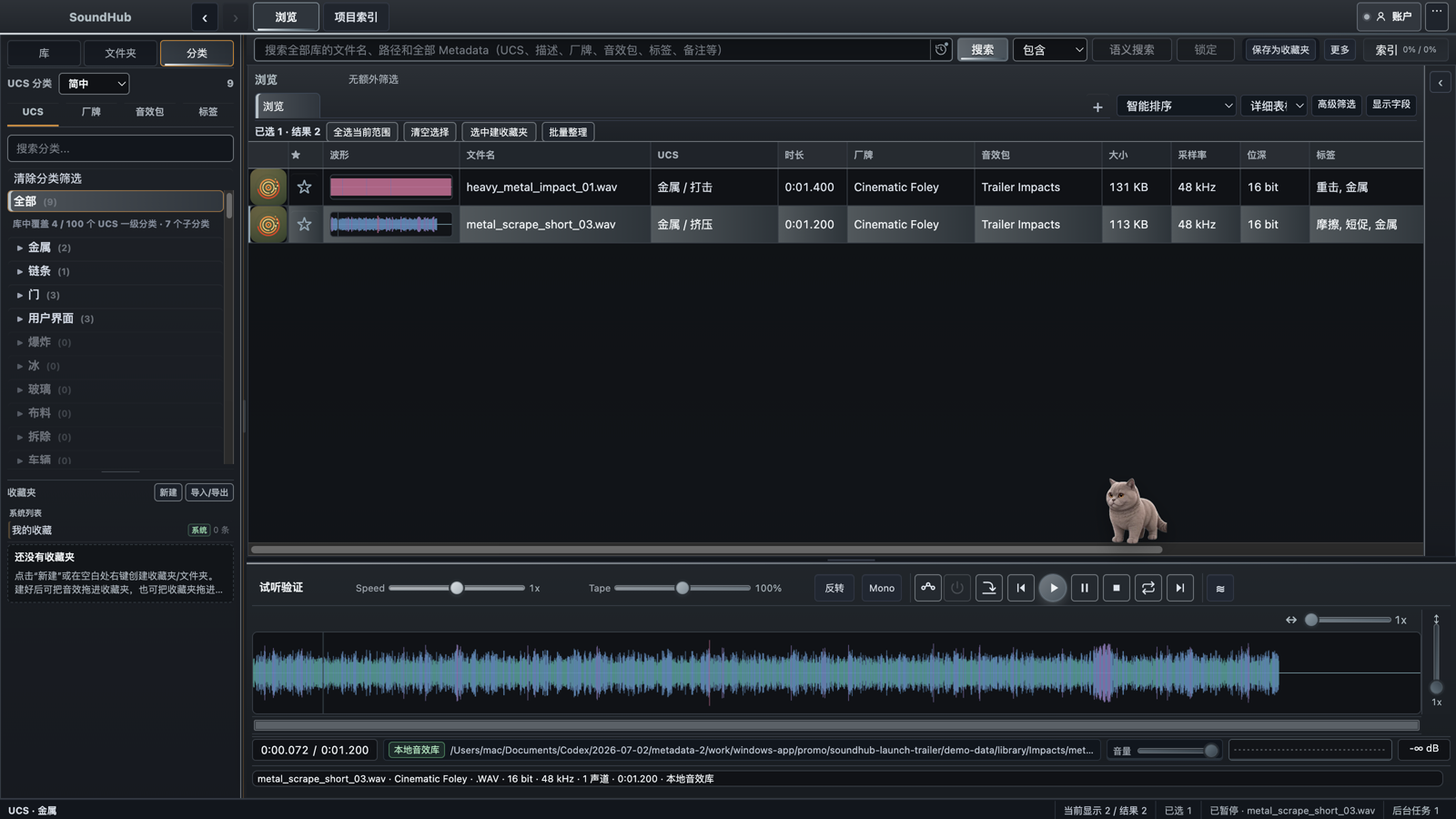Toggle loop playback
Image resolution: width=1456 pixels, height=819 pixels.
coord(1148,588)
